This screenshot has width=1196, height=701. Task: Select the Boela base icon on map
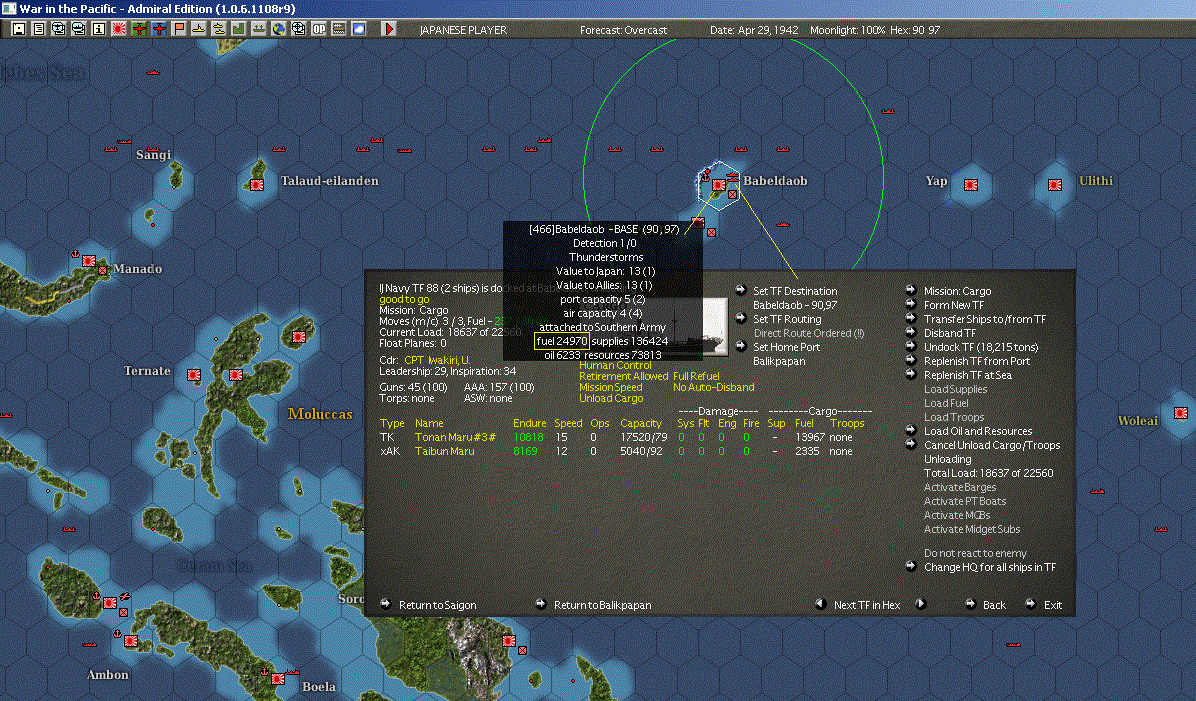pos(278,679)
